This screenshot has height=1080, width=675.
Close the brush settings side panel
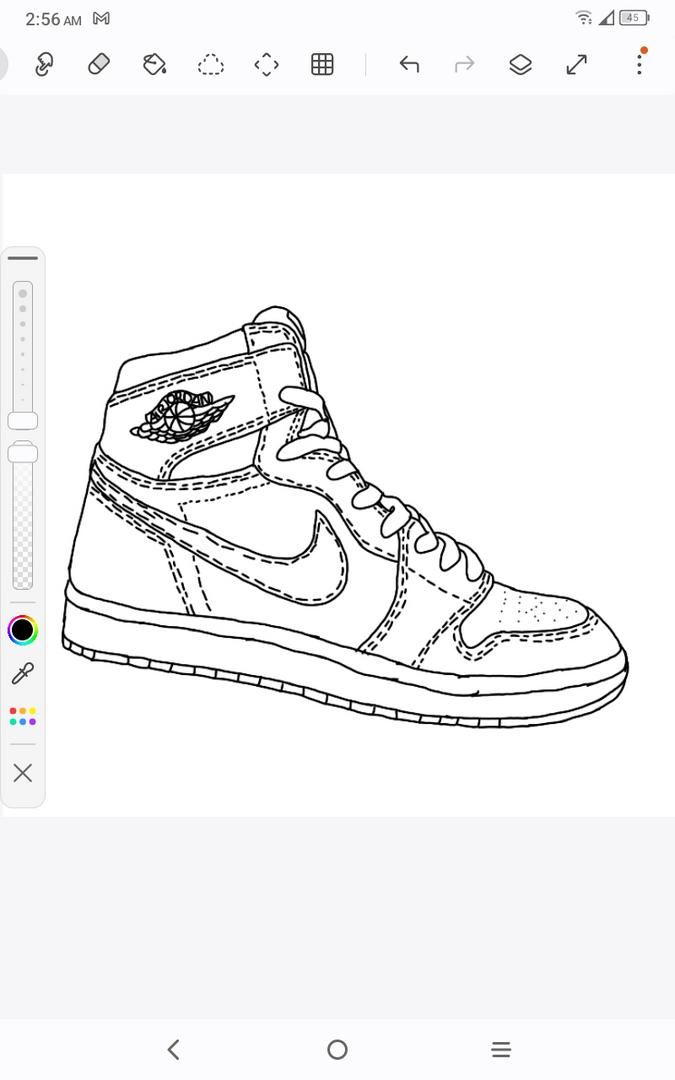point(23,773)
